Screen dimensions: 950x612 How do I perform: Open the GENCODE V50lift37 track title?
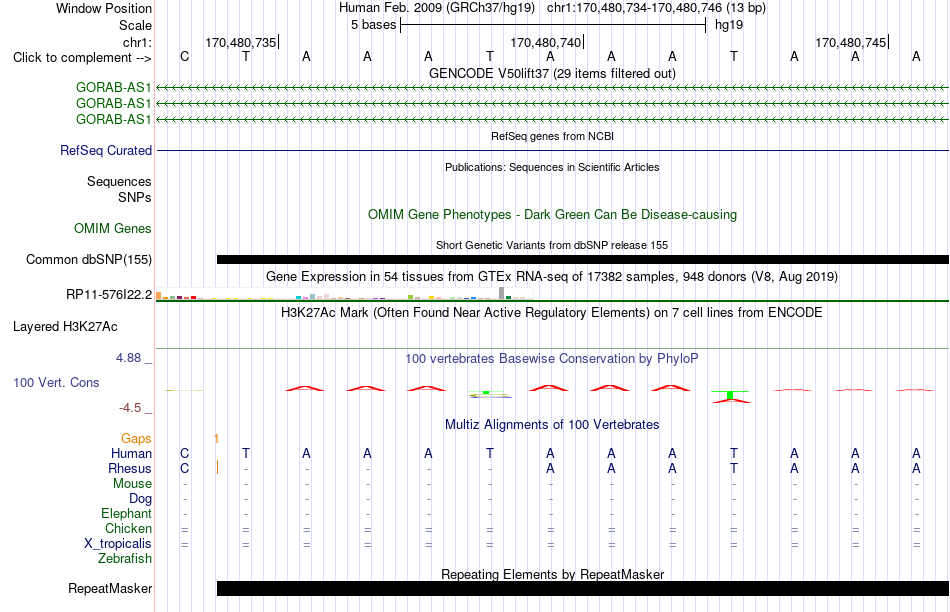click(552, 73)
